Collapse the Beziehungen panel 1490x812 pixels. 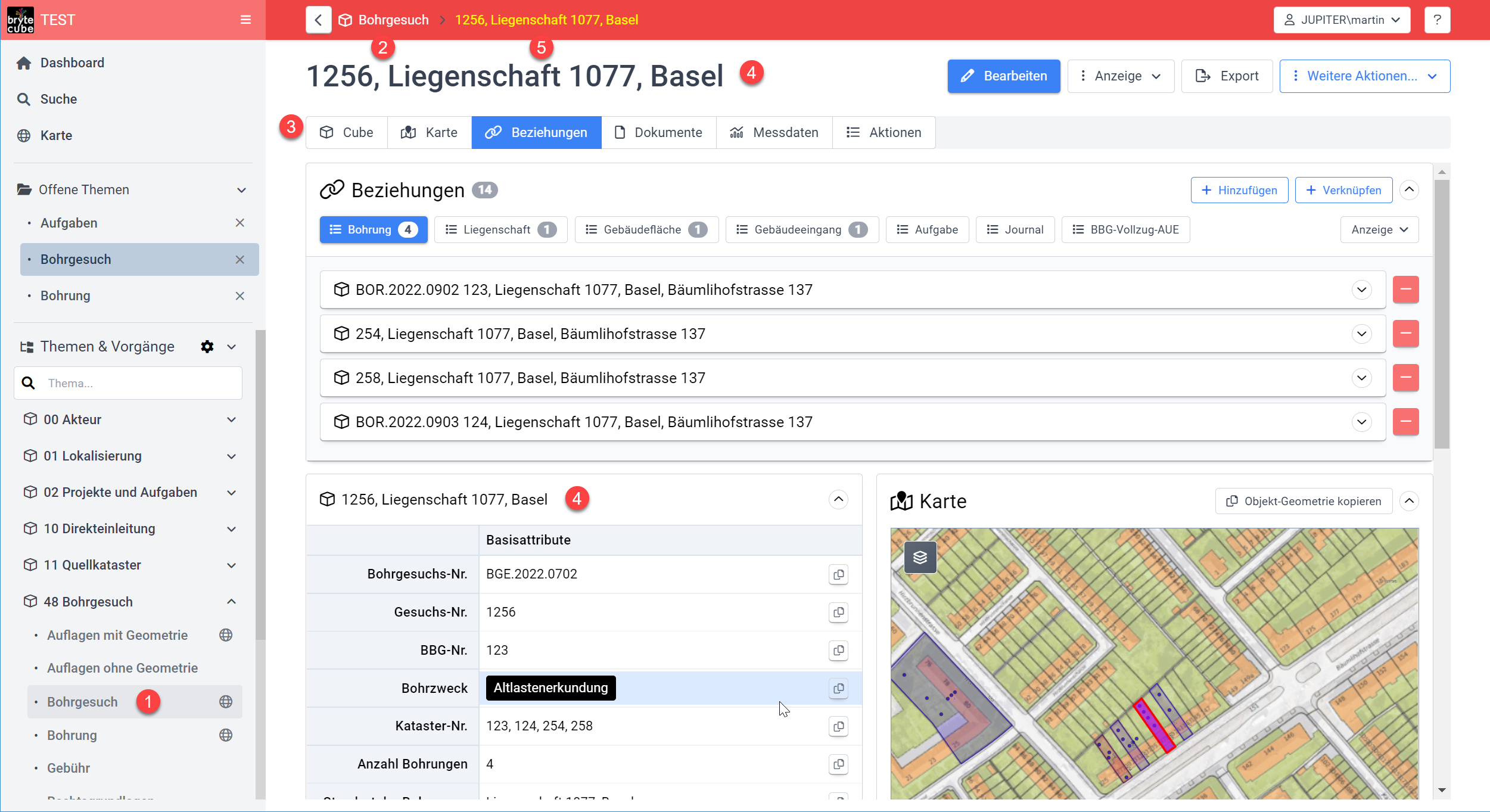click(1409, 190)
